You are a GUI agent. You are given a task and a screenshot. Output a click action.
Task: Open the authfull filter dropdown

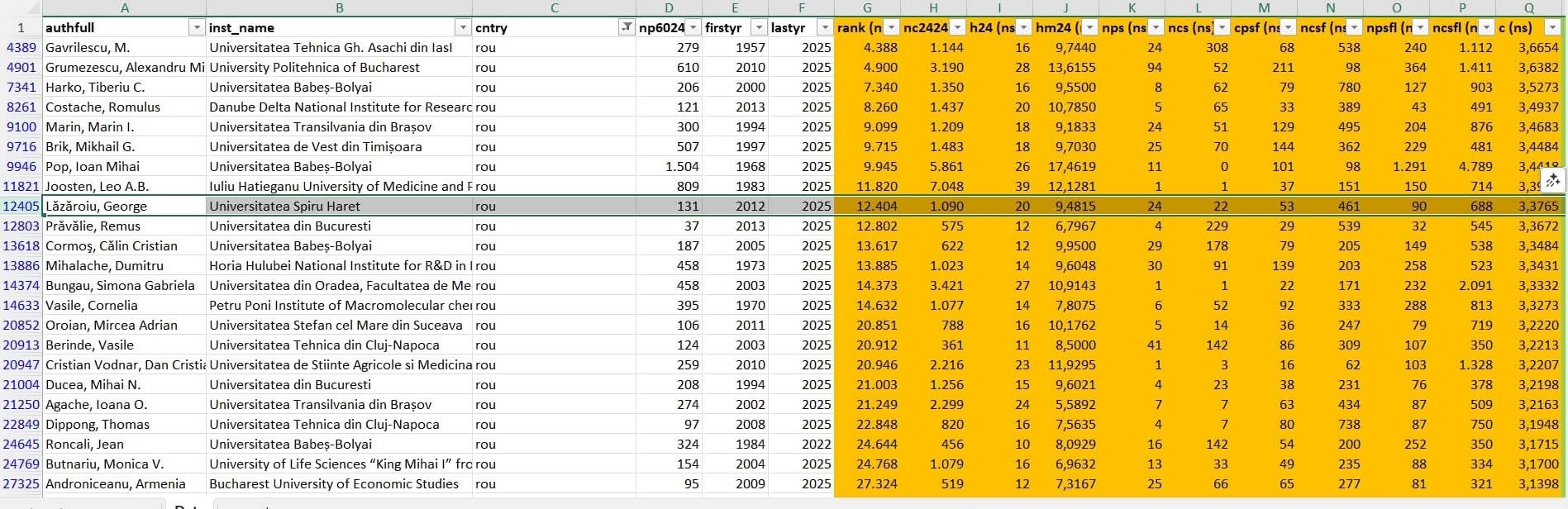197,28
